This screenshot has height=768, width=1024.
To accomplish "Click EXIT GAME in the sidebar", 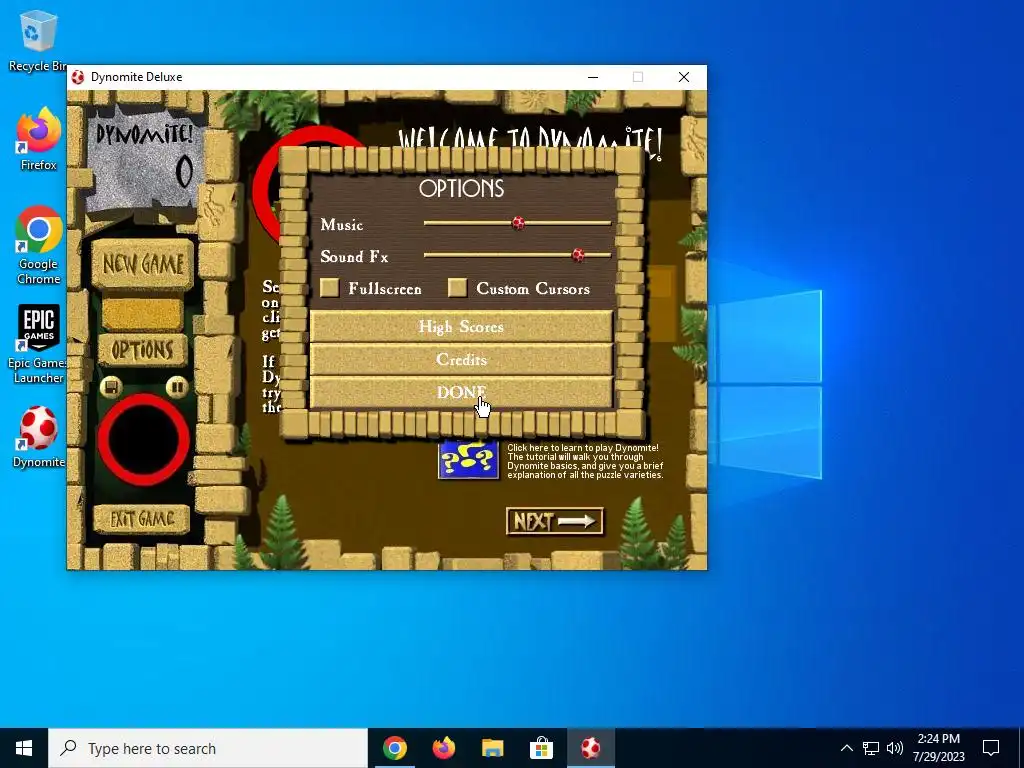I will [x=142, y=519].
